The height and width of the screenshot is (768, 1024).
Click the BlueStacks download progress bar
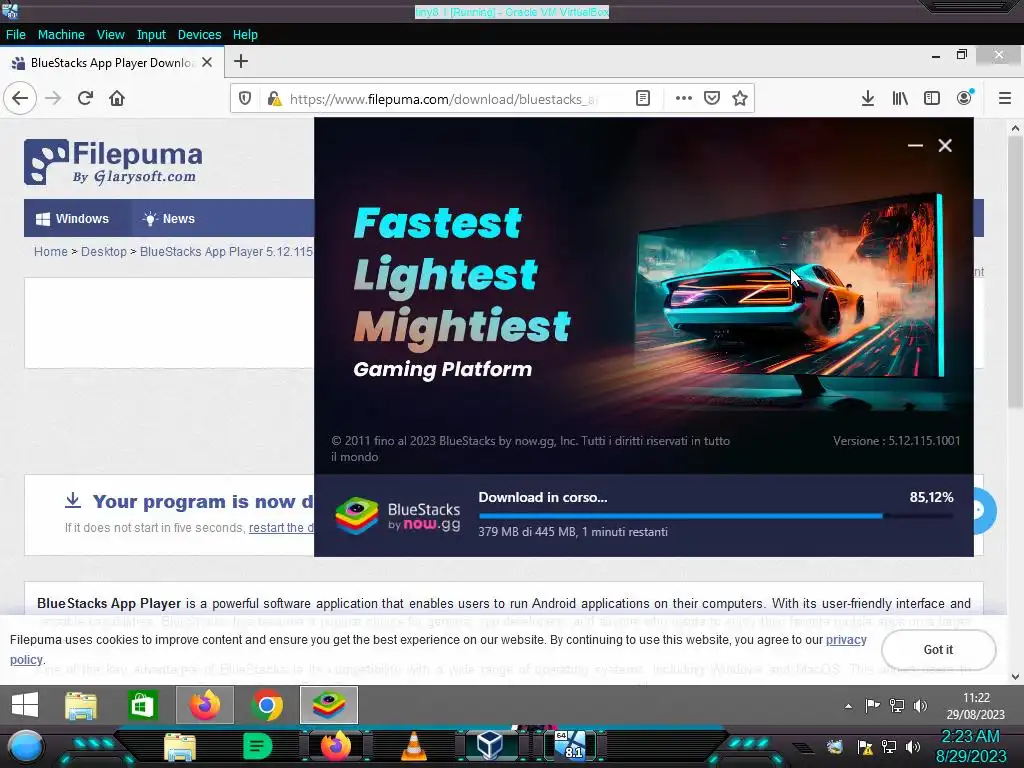click(716, 516)
